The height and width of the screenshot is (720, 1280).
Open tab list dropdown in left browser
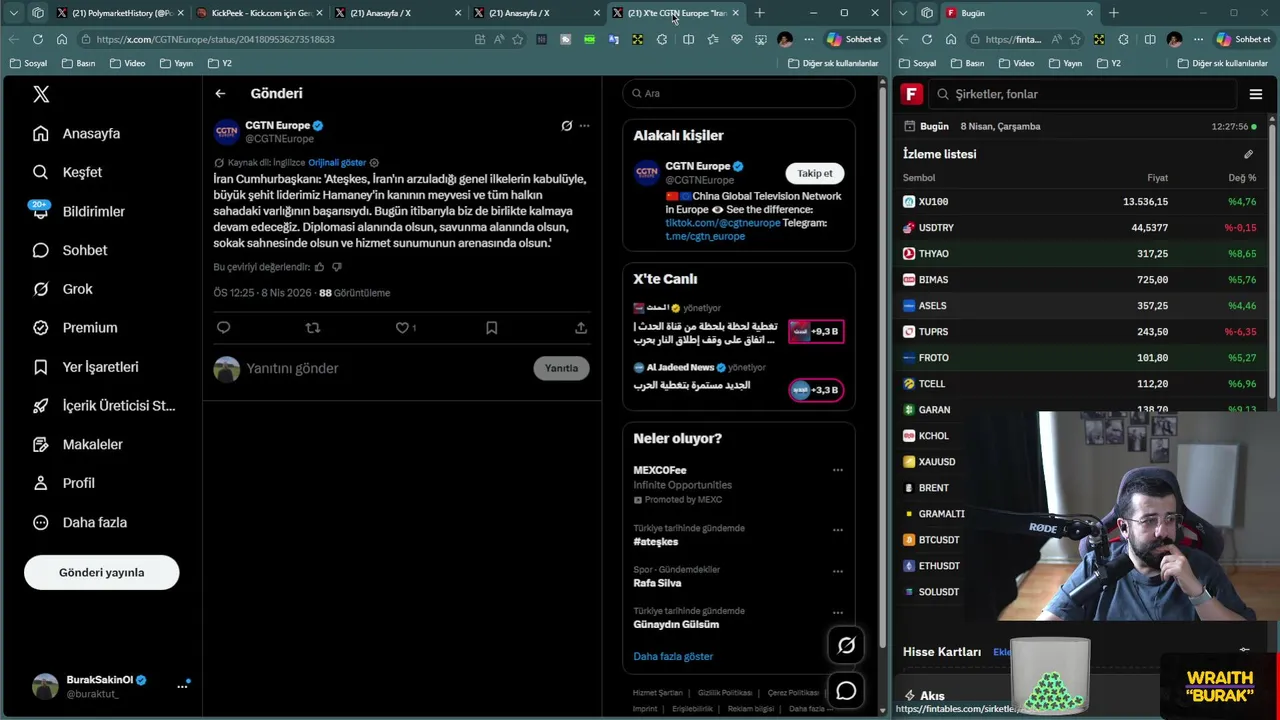(13, 13)
